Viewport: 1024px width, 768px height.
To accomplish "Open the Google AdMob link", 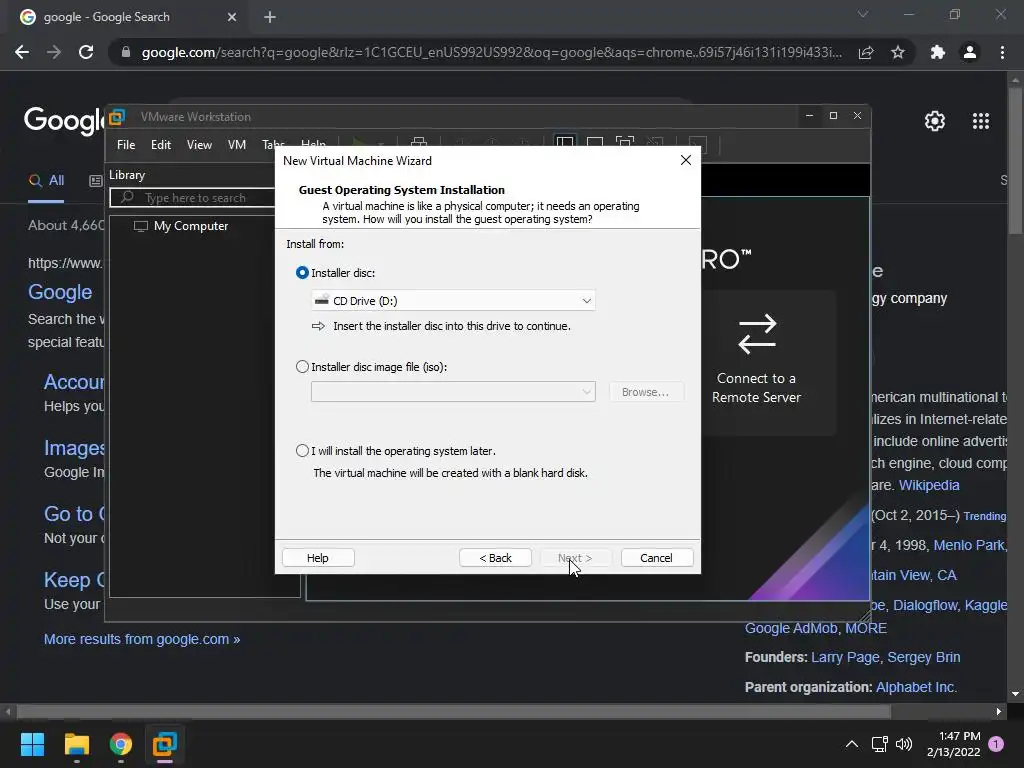I will point(791,628).
